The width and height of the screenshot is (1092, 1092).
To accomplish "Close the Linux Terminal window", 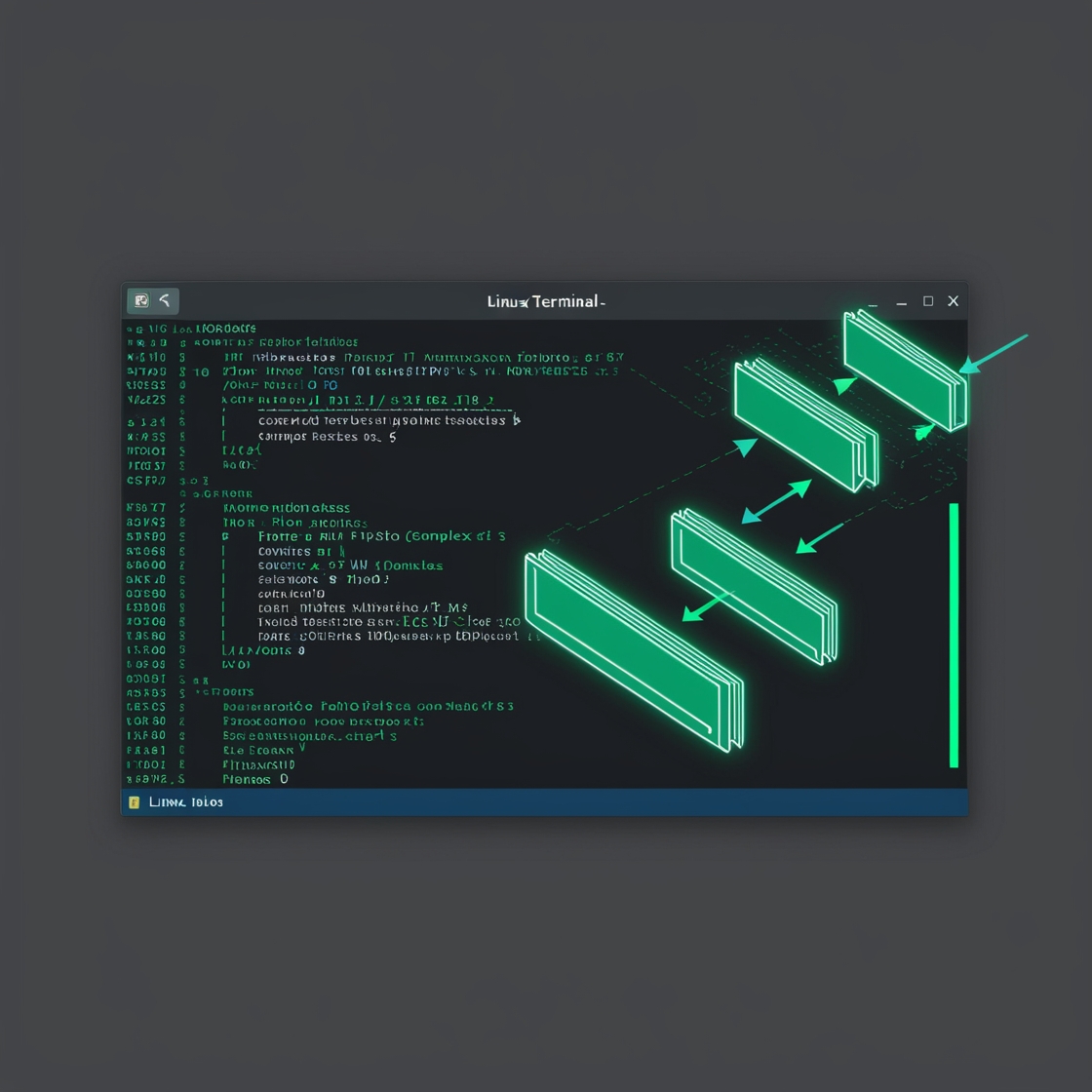I will point(954,301).
